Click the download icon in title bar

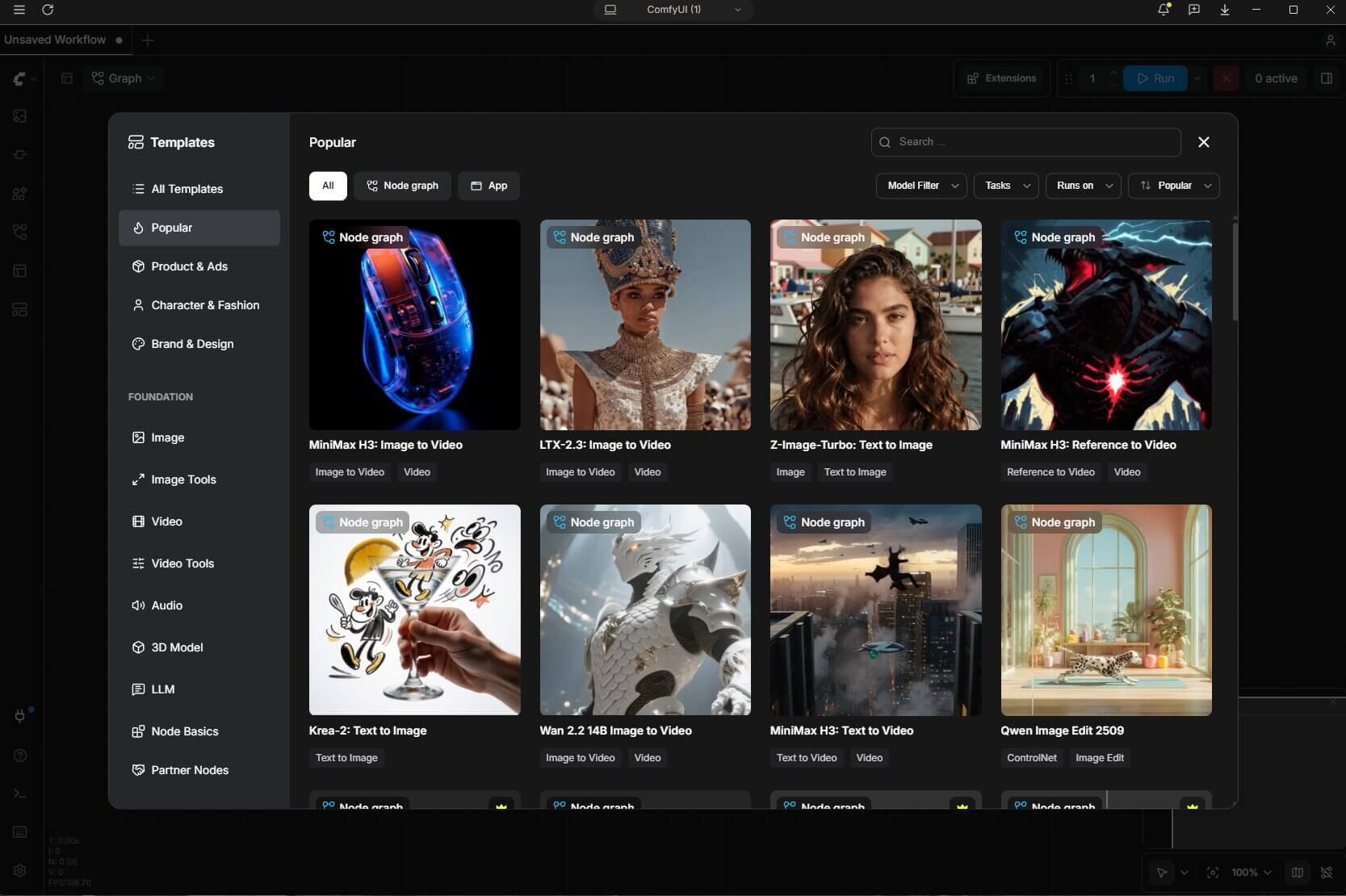point(1225,10)
